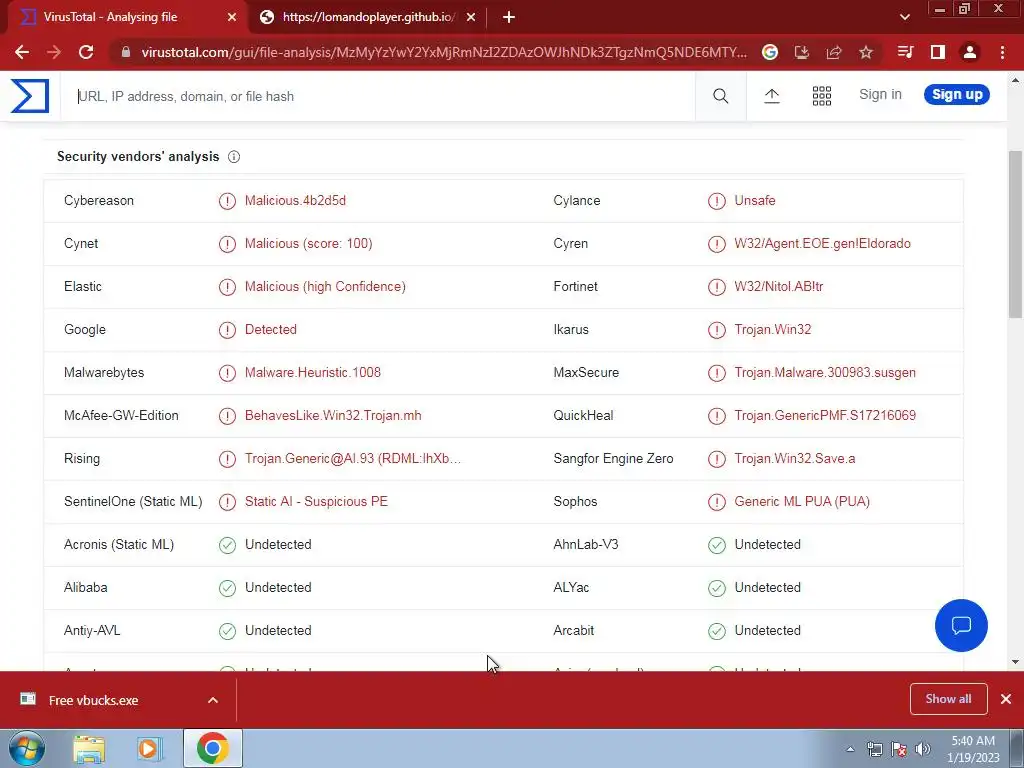
Task: Open the Windows Start button
Action: (26, 748)
